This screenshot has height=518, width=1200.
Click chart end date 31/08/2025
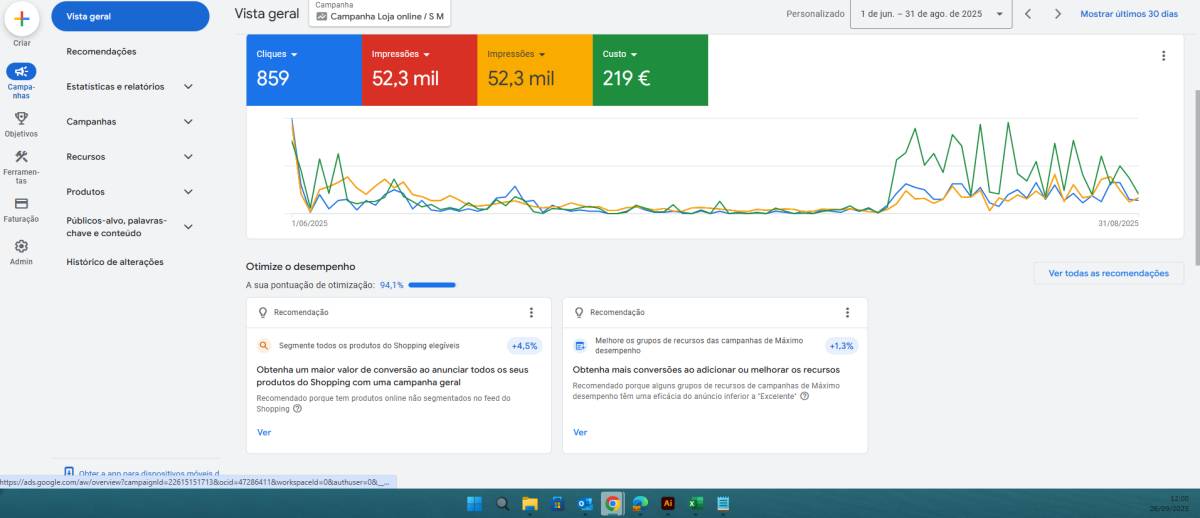(1118, 224)
